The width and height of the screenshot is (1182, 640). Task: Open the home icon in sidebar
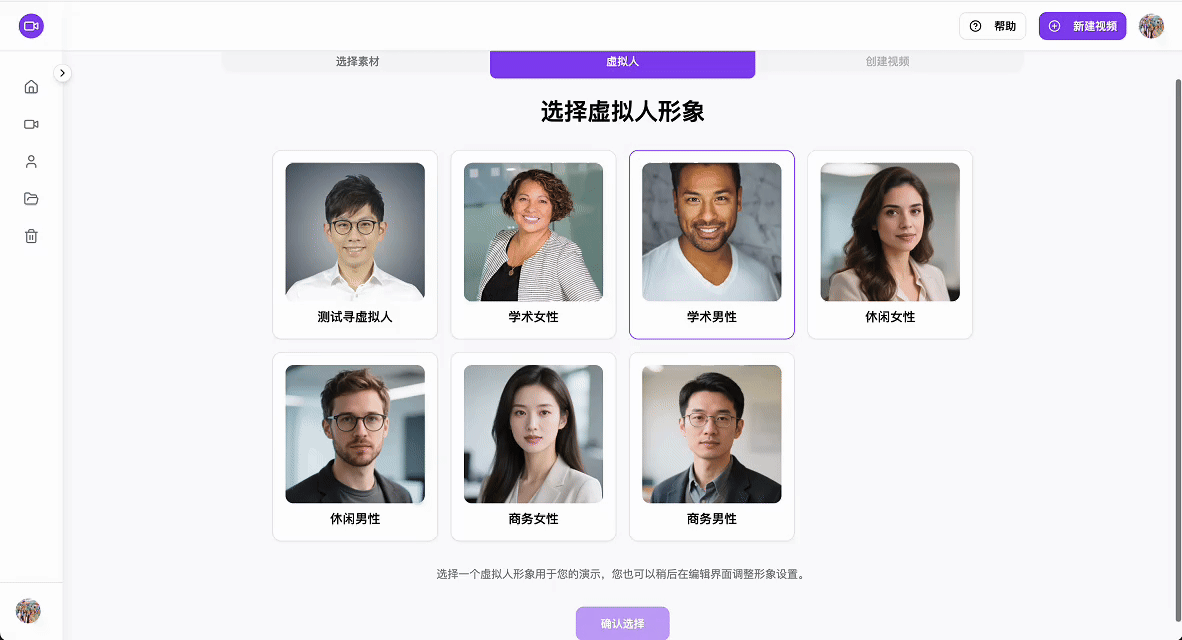click(x=31, y=87)
